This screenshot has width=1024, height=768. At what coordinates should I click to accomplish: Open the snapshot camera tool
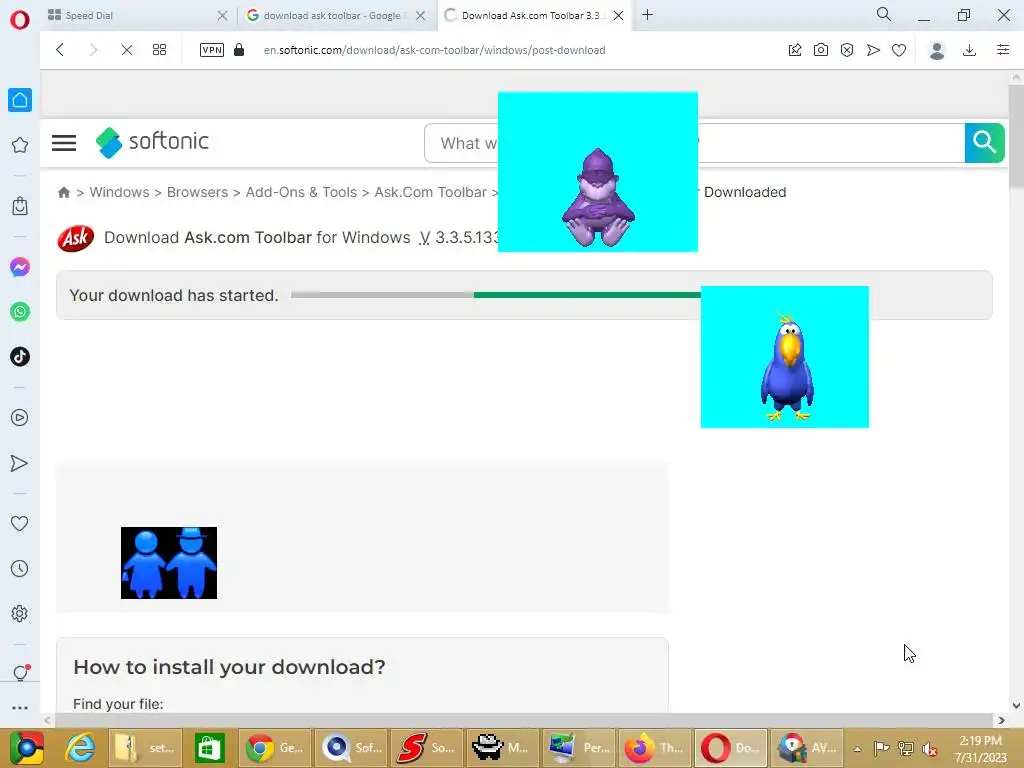821,50
